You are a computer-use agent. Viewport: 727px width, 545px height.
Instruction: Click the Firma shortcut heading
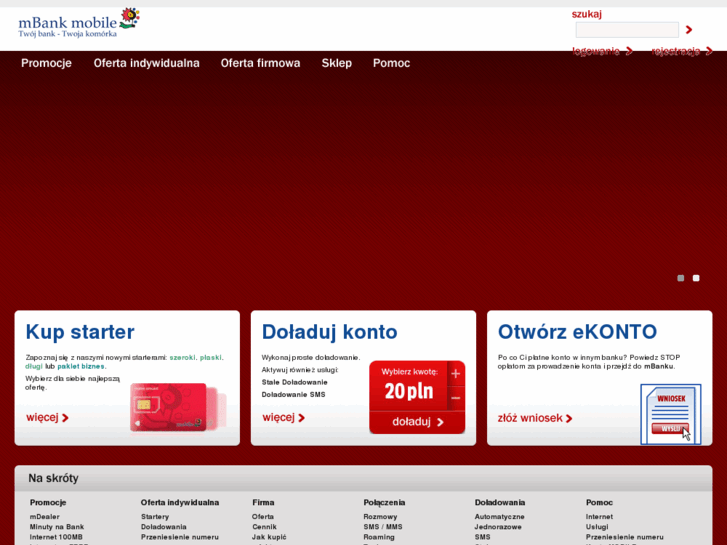[263, 502]
